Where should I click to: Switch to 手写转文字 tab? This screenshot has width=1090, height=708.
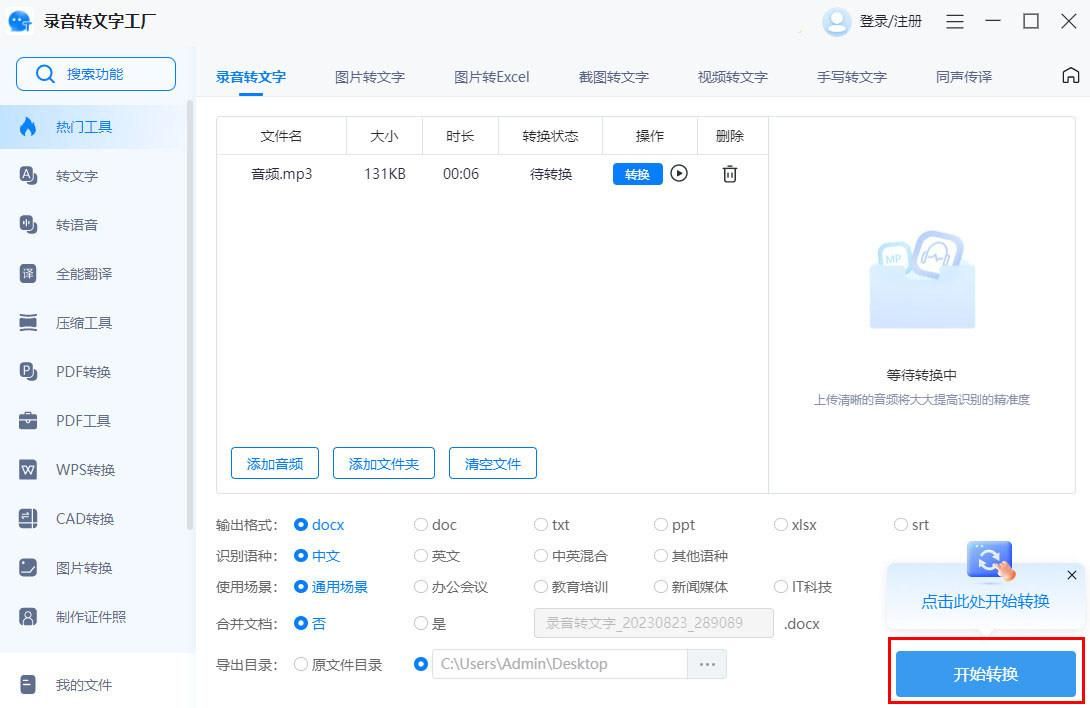tap(852, 77)
